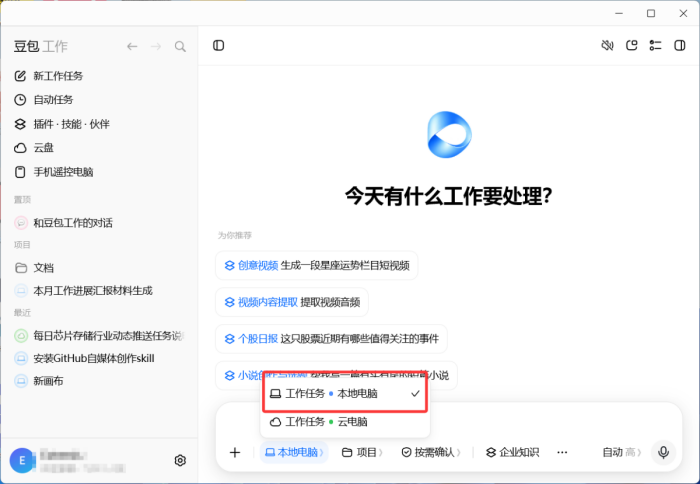Viewport: 700px width, 484px height.
Task: Select suggestion 个股日报 about stock events
Action: (331, 339)
